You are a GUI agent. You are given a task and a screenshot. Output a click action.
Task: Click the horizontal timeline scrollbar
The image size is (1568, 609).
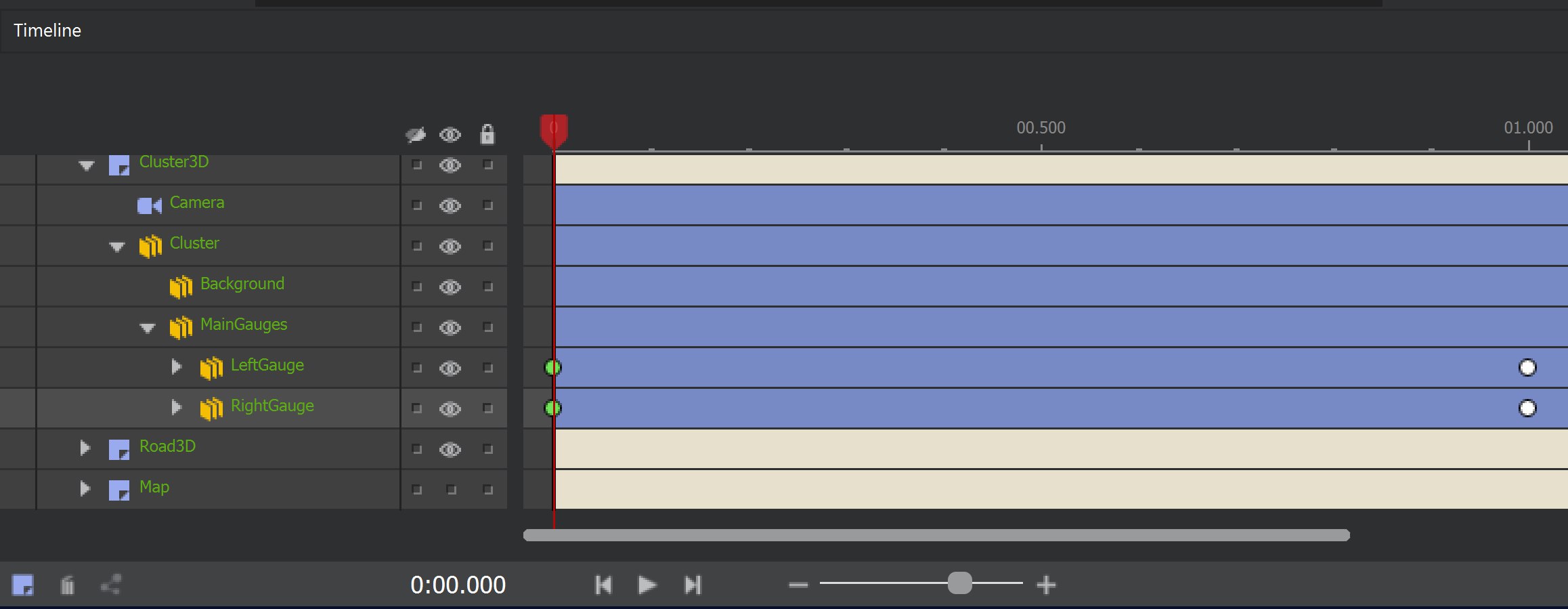pos(936,535)
